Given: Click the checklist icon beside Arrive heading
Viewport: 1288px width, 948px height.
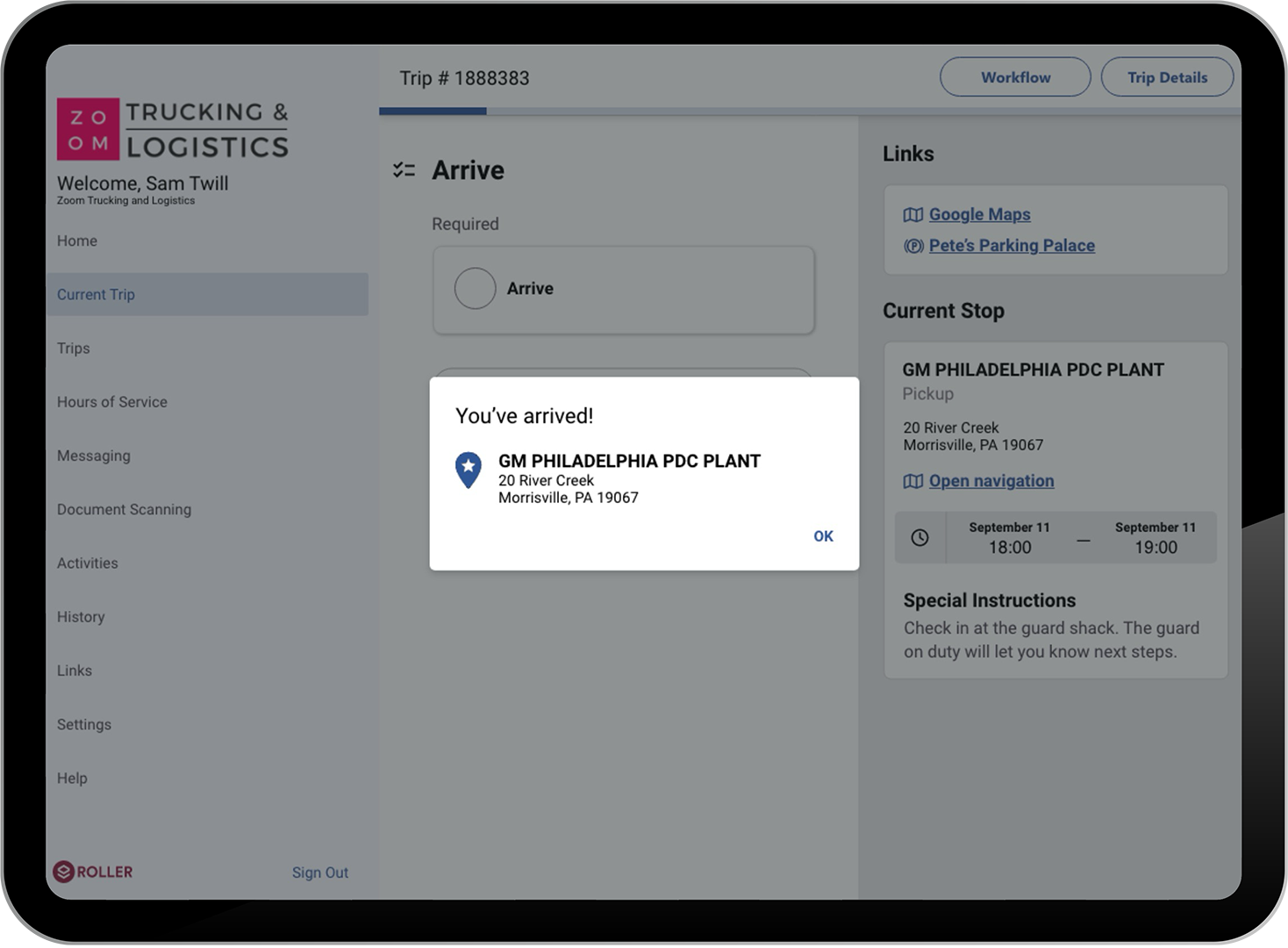Looking at the screenshot, I should 404,170.
